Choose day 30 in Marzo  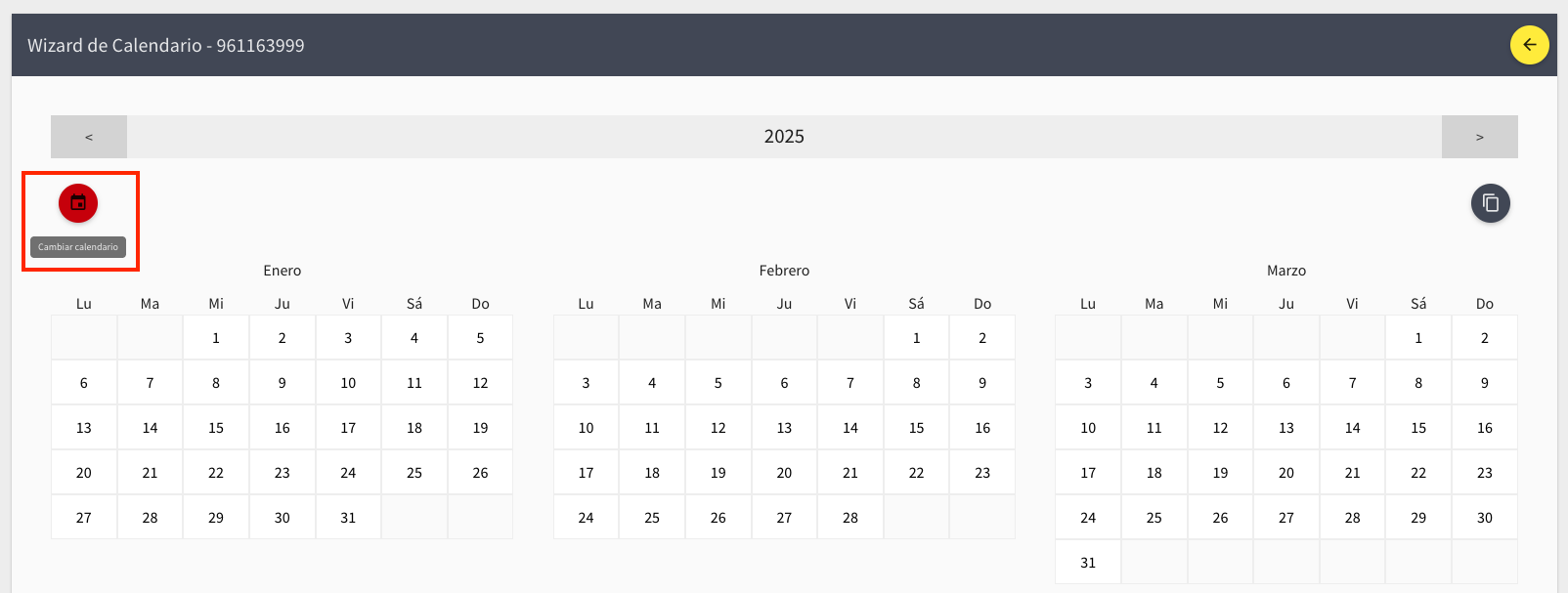click(1484, 518)
